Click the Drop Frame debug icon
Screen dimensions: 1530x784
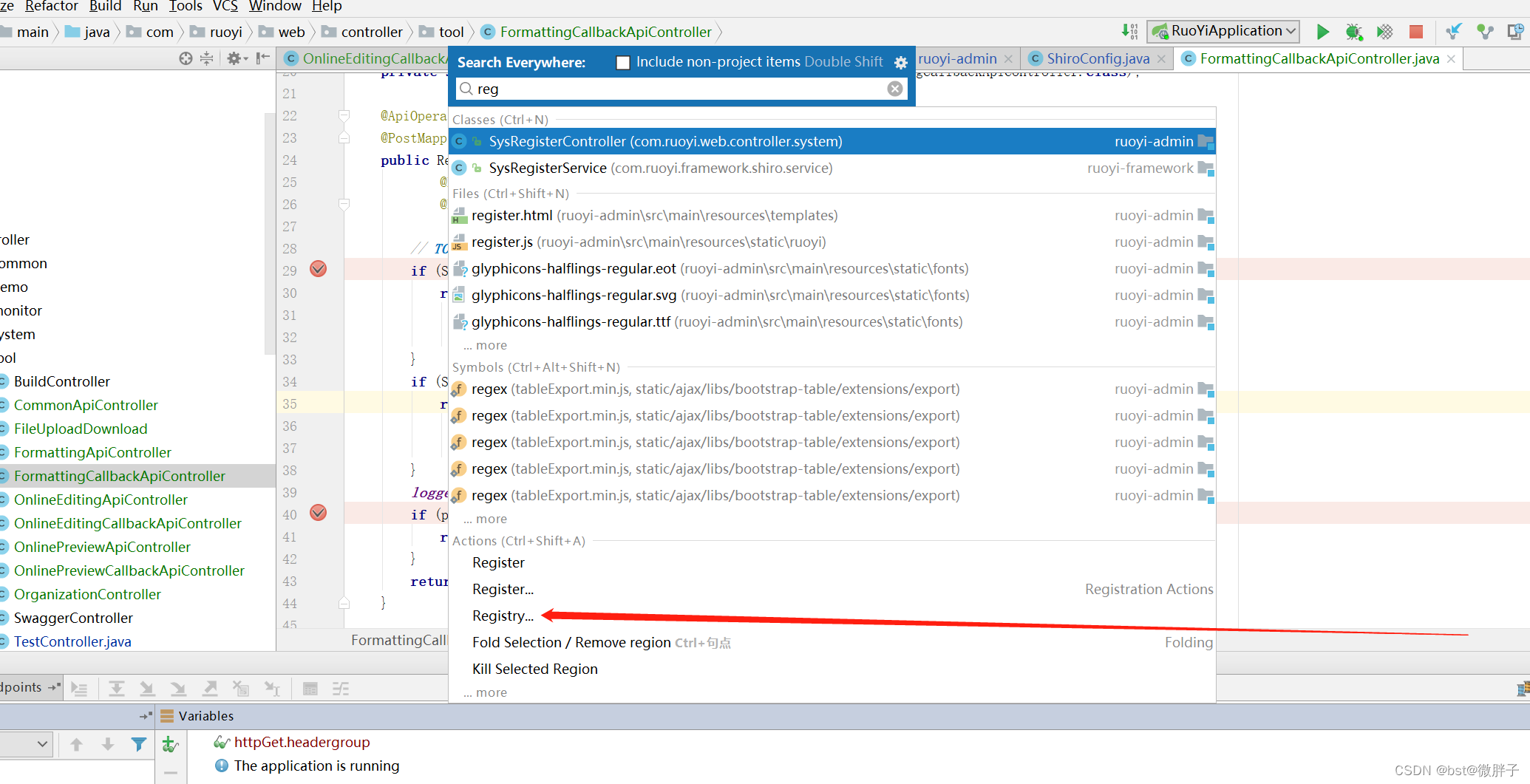tap(241, 689)
